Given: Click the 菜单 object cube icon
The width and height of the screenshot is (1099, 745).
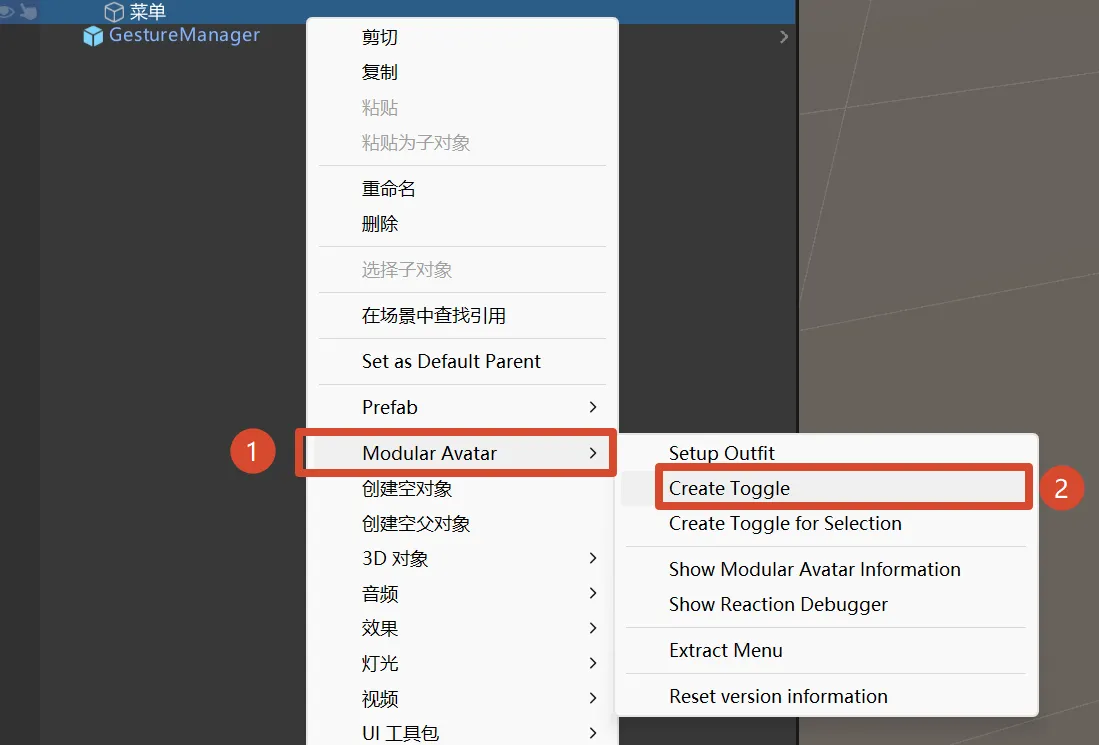Looking at the screenshot, I should (114, 12).
